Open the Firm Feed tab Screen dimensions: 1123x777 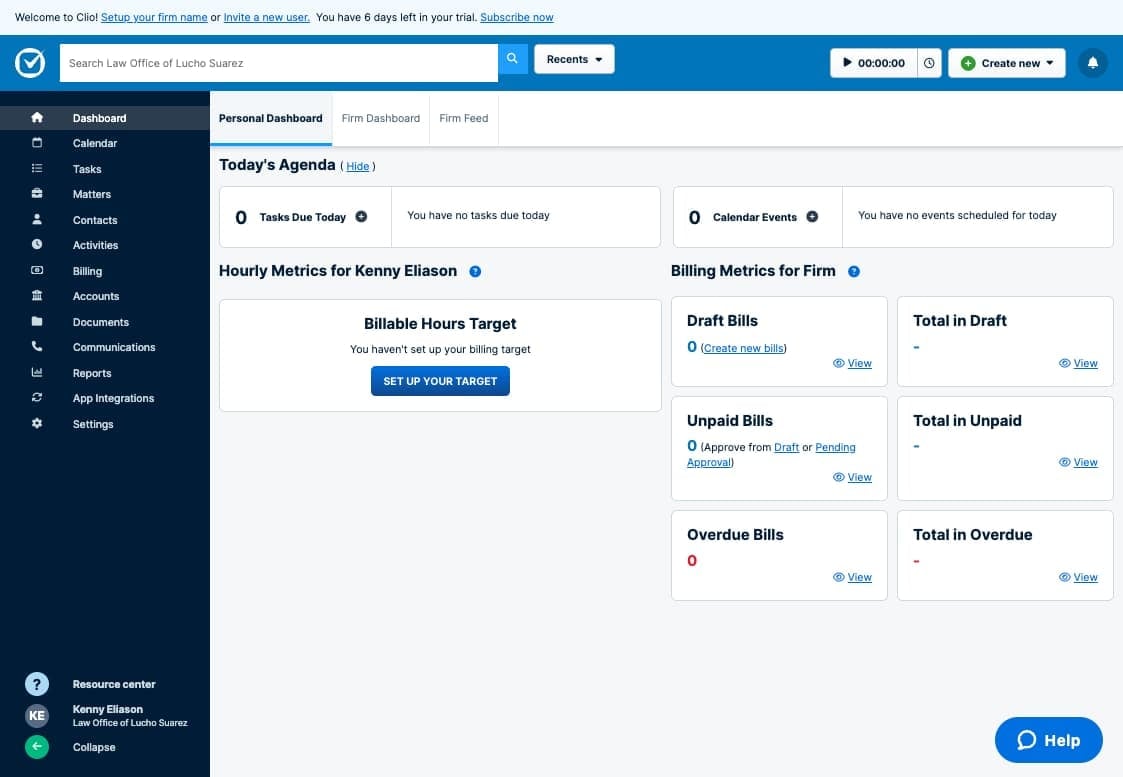[463, 118]
